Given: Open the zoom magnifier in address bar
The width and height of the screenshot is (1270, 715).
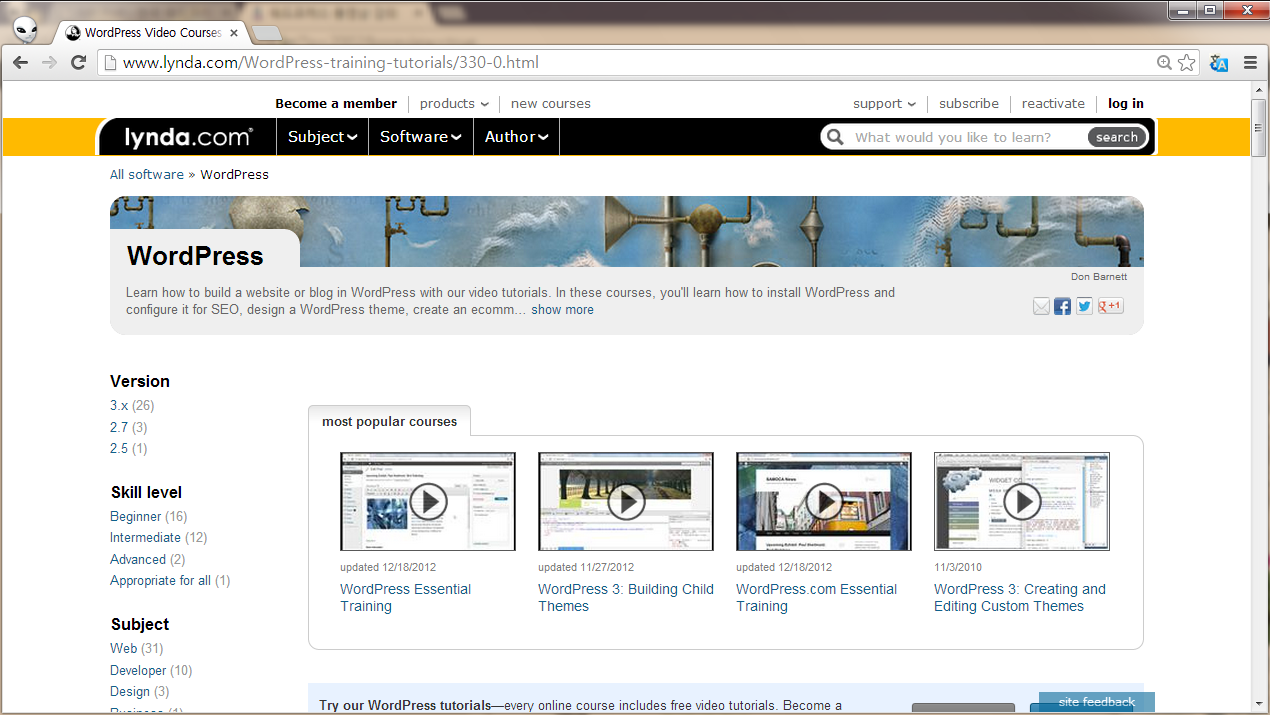Looking at the screenshot, I should (x=1164, y=62).
